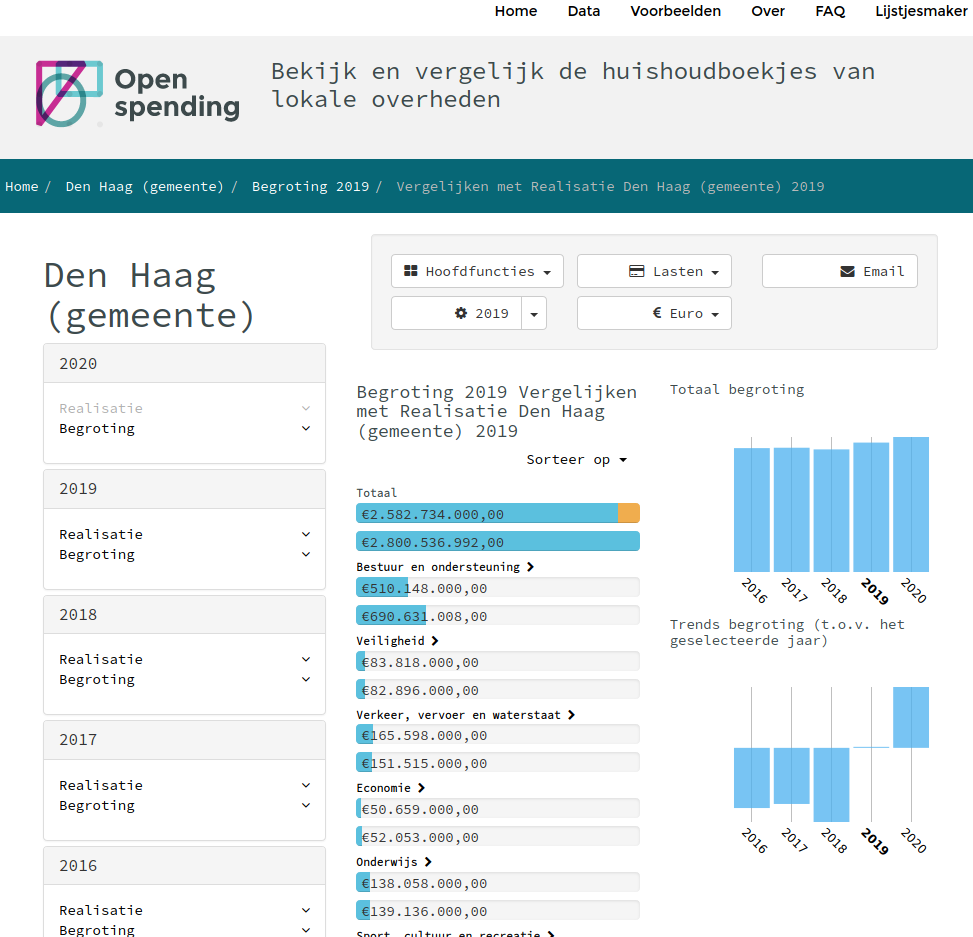Image resolution: width=973 pixels, height=937 pixels.
Task: Click 2016 bar in Totaal begroting chart
Action: coord(751,510)
